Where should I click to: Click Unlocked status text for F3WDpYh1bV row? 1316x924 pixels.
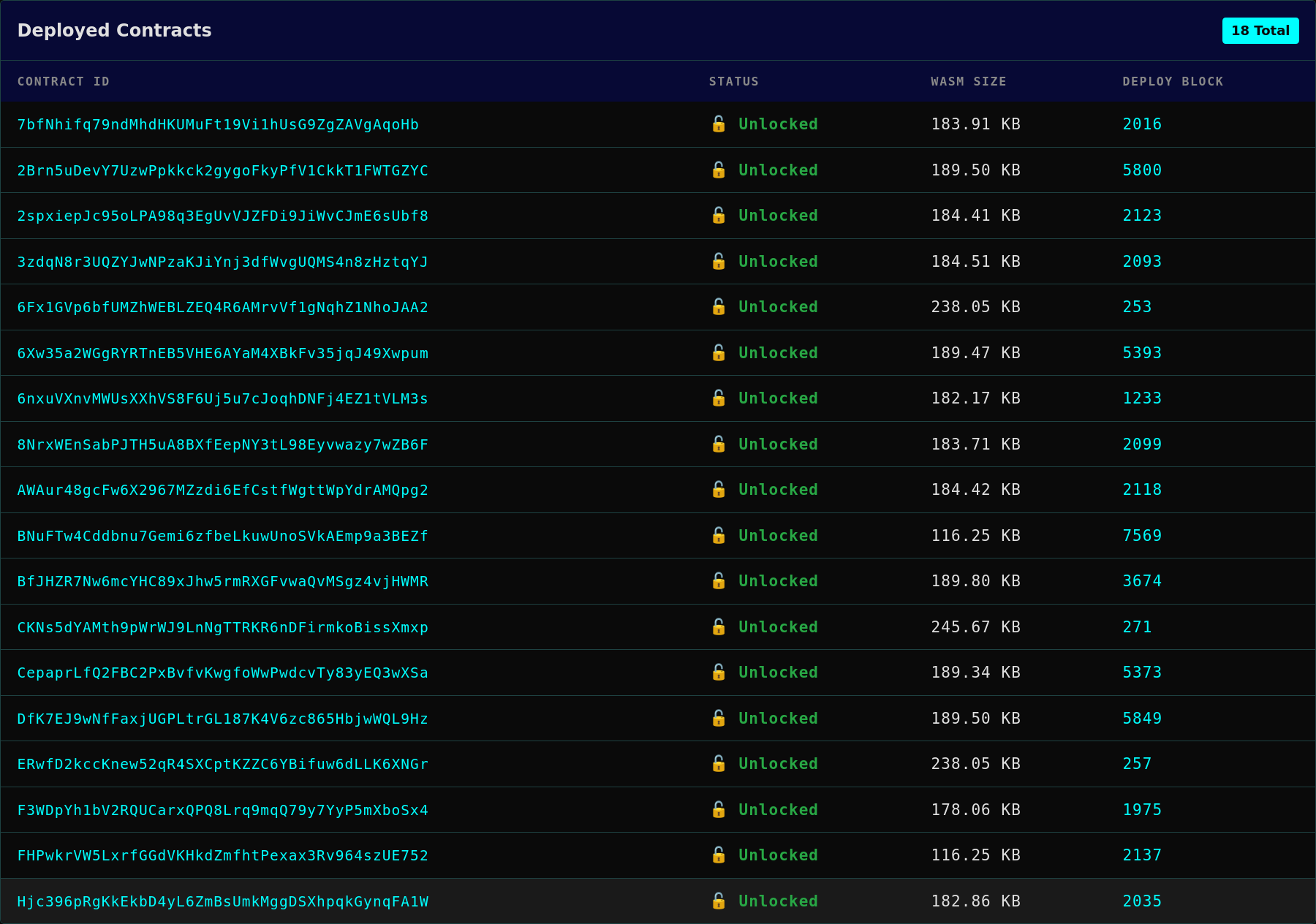click(778, 810)
